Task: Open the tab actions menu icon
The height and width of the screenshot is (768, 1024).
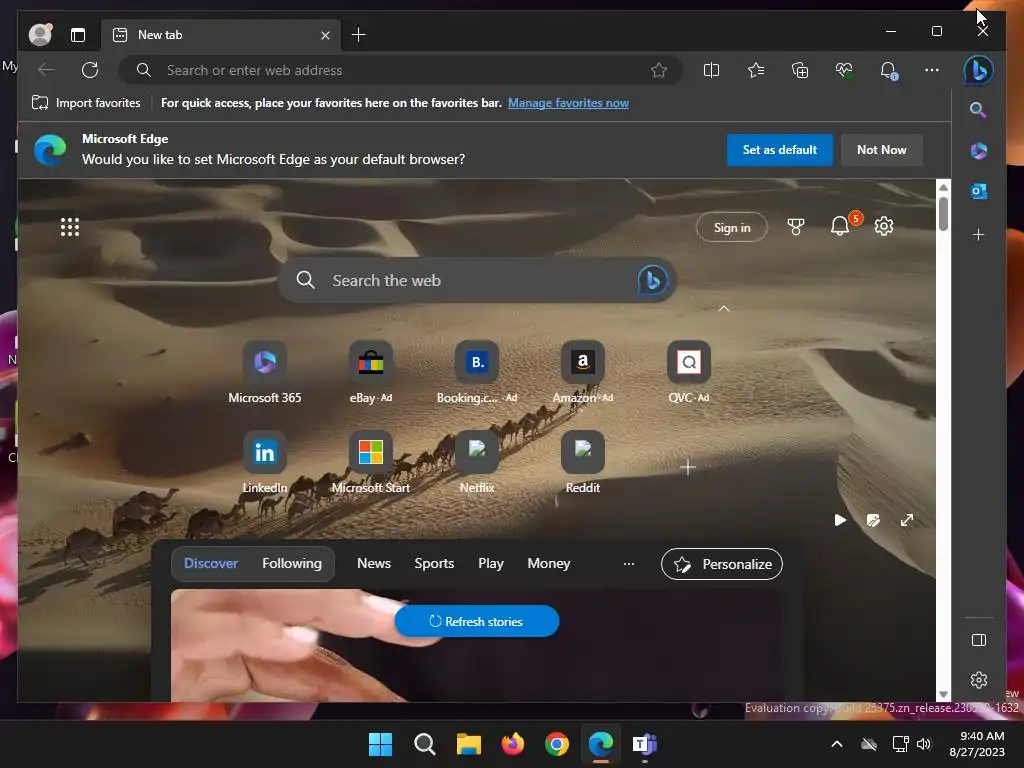Action: pyautogui.click(x=78, y=35)
